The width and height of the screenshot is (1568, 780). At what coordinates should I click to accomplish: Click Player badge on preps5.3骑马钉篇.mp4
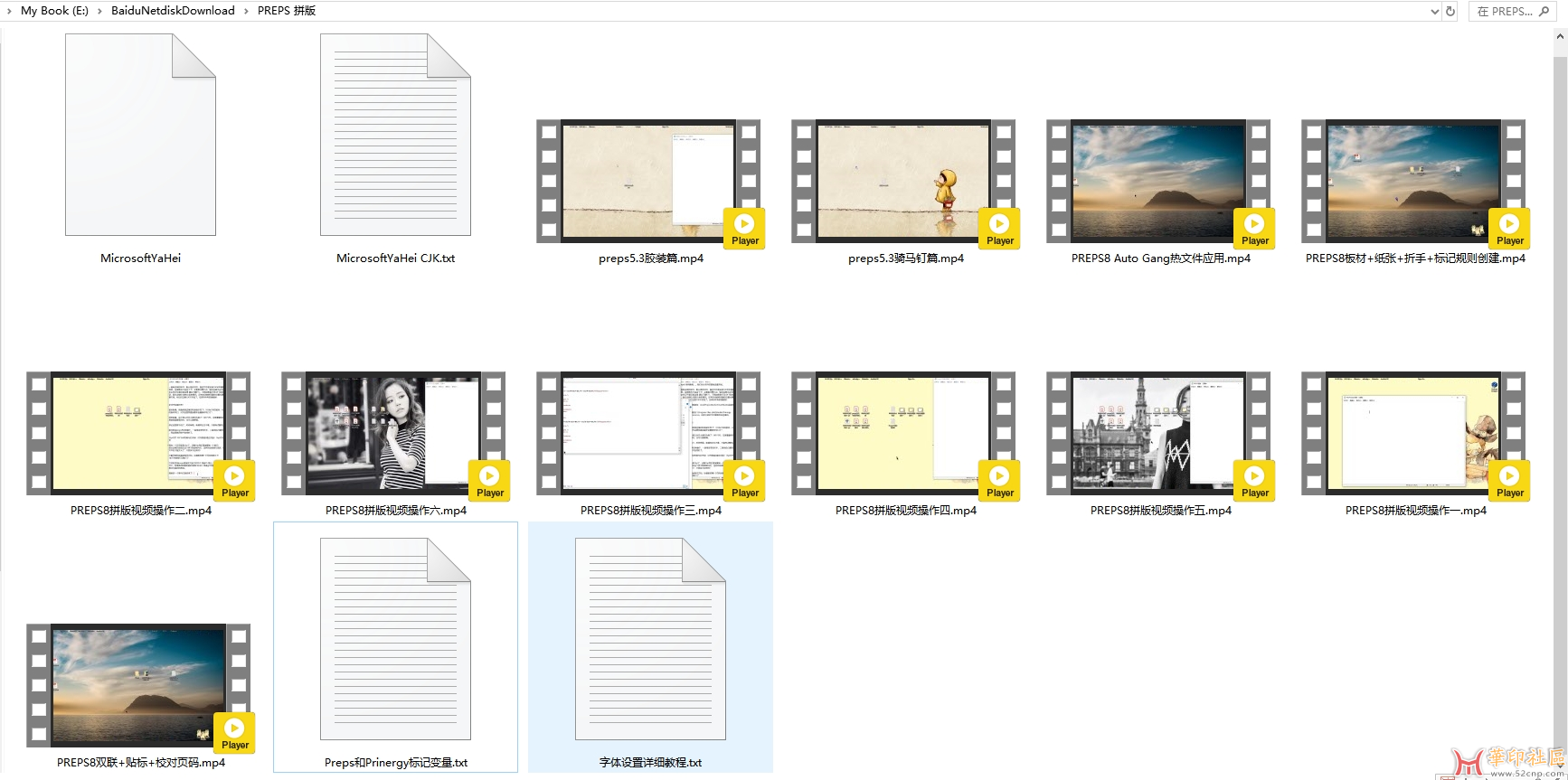tap(999, 229)
